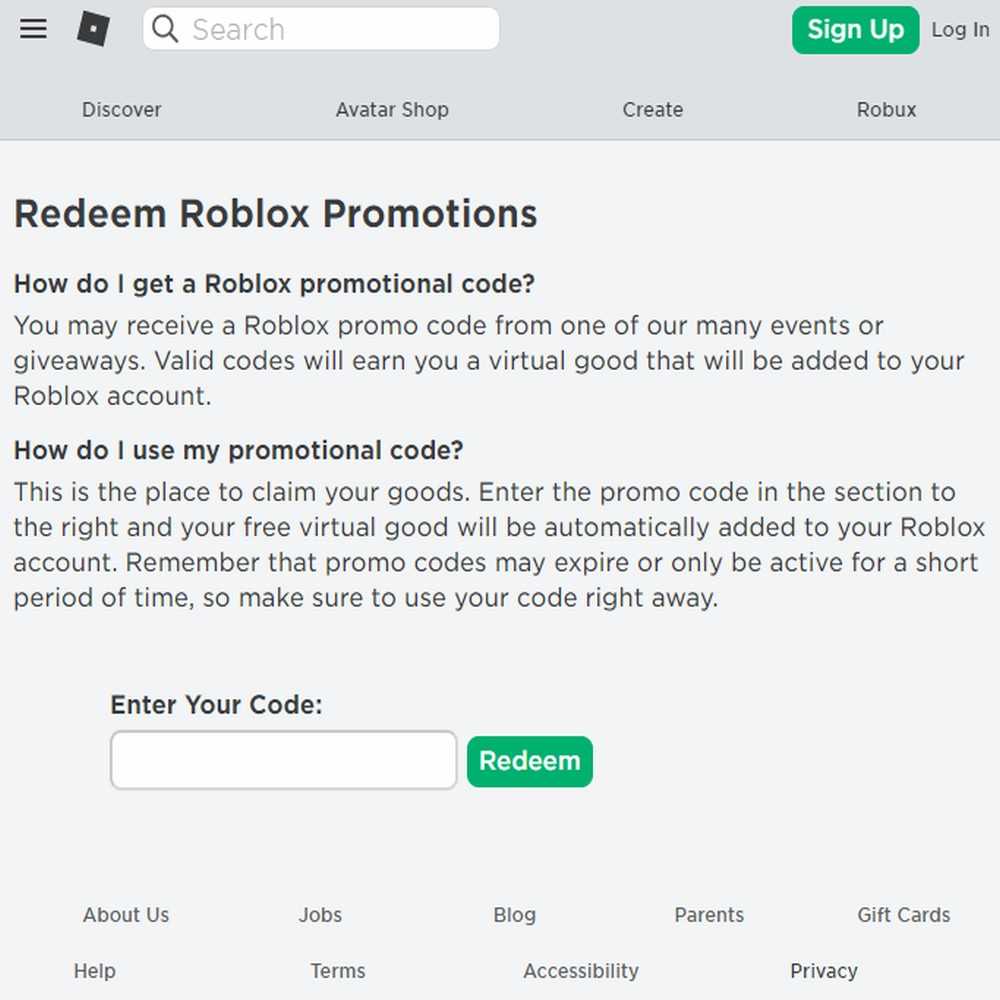Select the Create tab
This screenshot has width=1000, height=1000.
click(652, 110)
